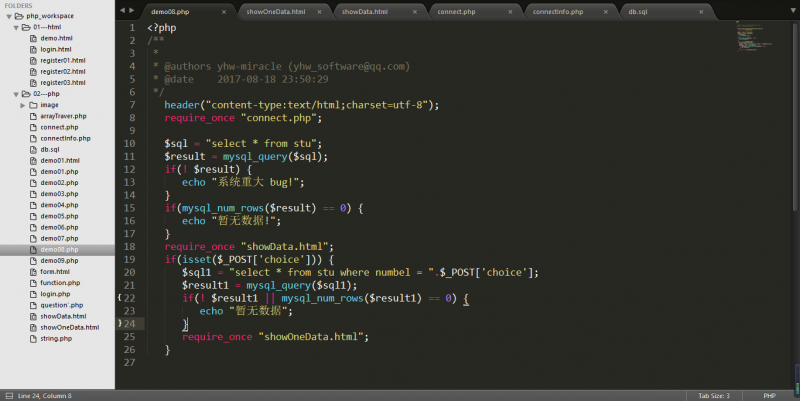Click the next tab arrow
This screenshot has height=401, width=800.
click(x=132, y=9)
